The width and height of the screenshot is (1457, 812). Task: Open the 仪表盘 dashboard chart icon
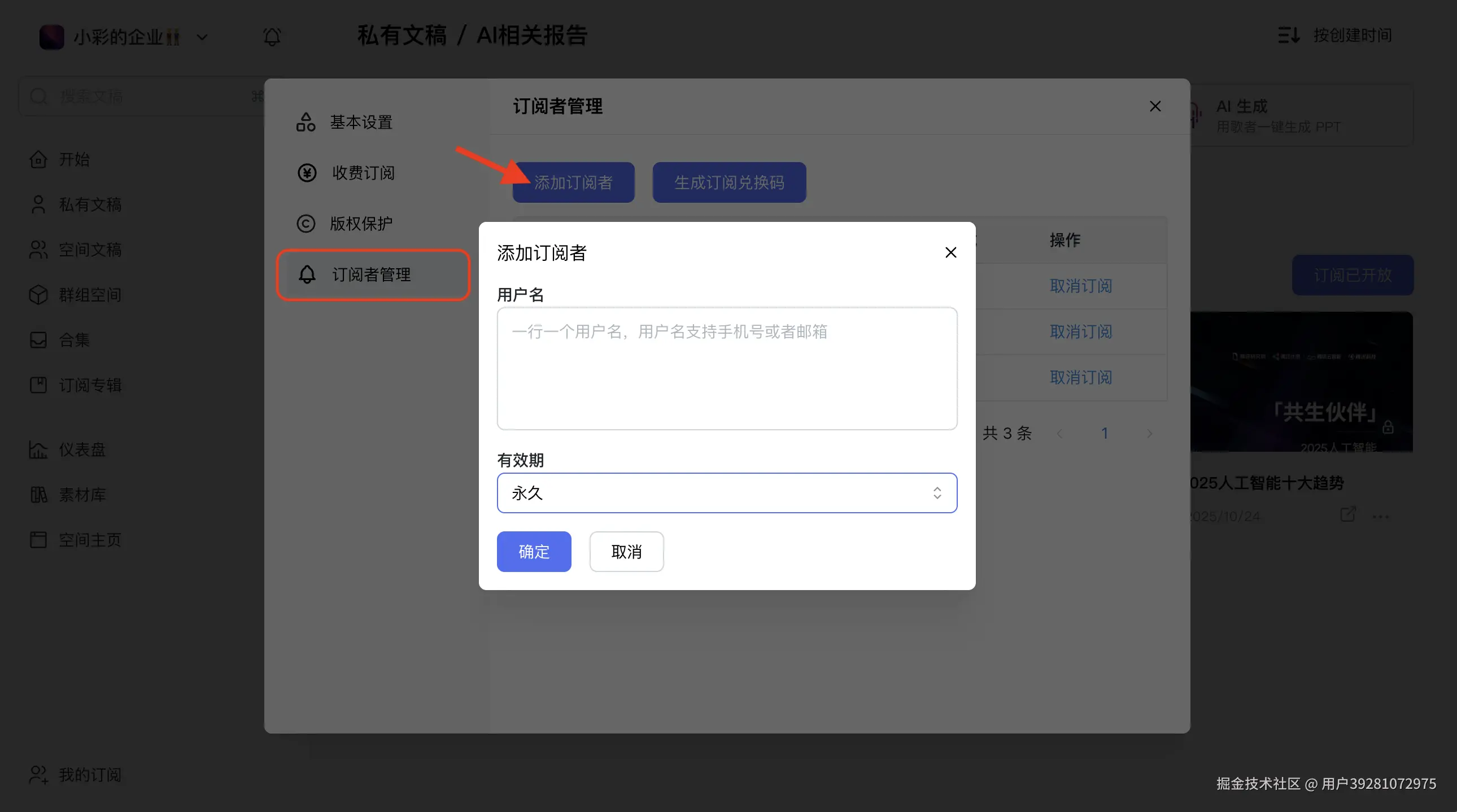tap(38, 449)
